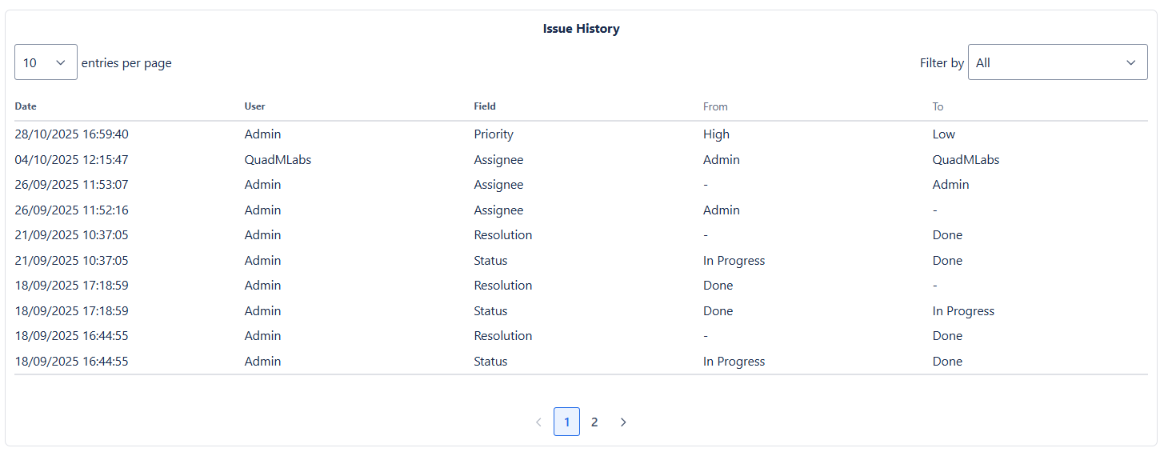This screenshot has width=1164, height=453.
Task: Open the entries per page dropdown
Action: pos(46,62)
